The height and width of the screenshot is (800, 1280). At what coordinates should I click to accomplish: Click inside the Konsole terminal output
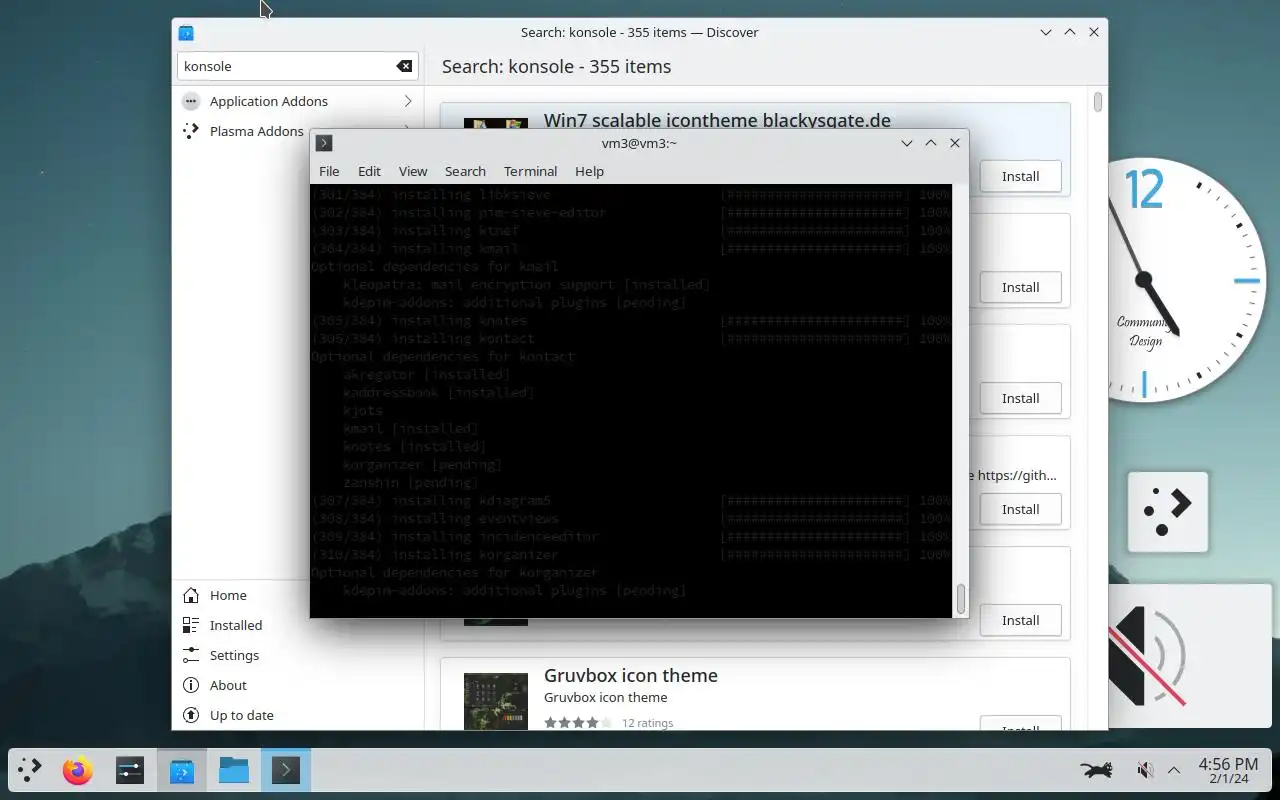coord(631,400)
